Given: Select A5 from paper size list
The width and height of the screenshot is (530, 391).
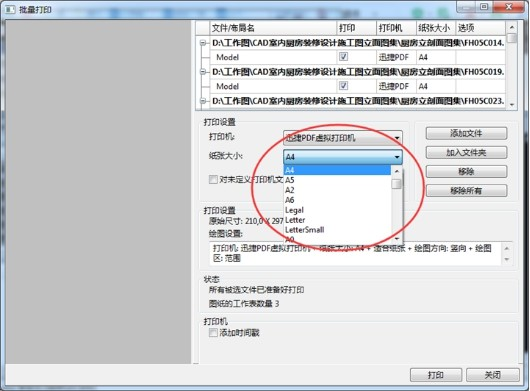Looking at the screenshot, I should click(x=337, y=180).
